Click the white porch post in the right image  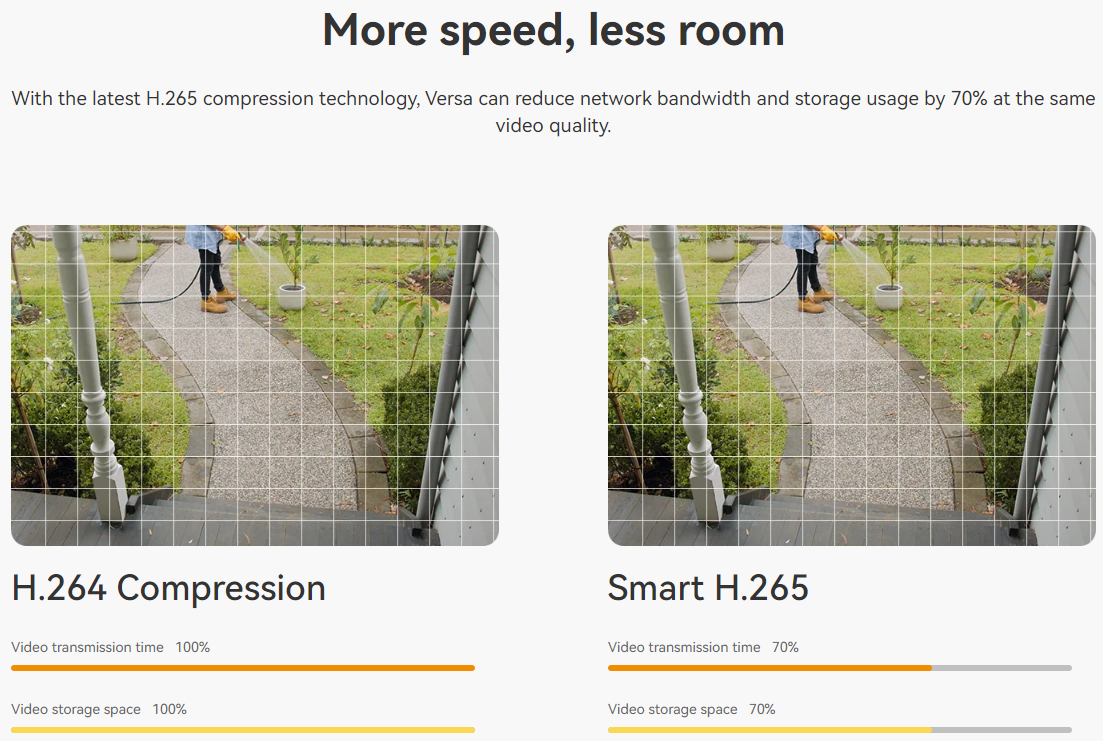point(689,374)
